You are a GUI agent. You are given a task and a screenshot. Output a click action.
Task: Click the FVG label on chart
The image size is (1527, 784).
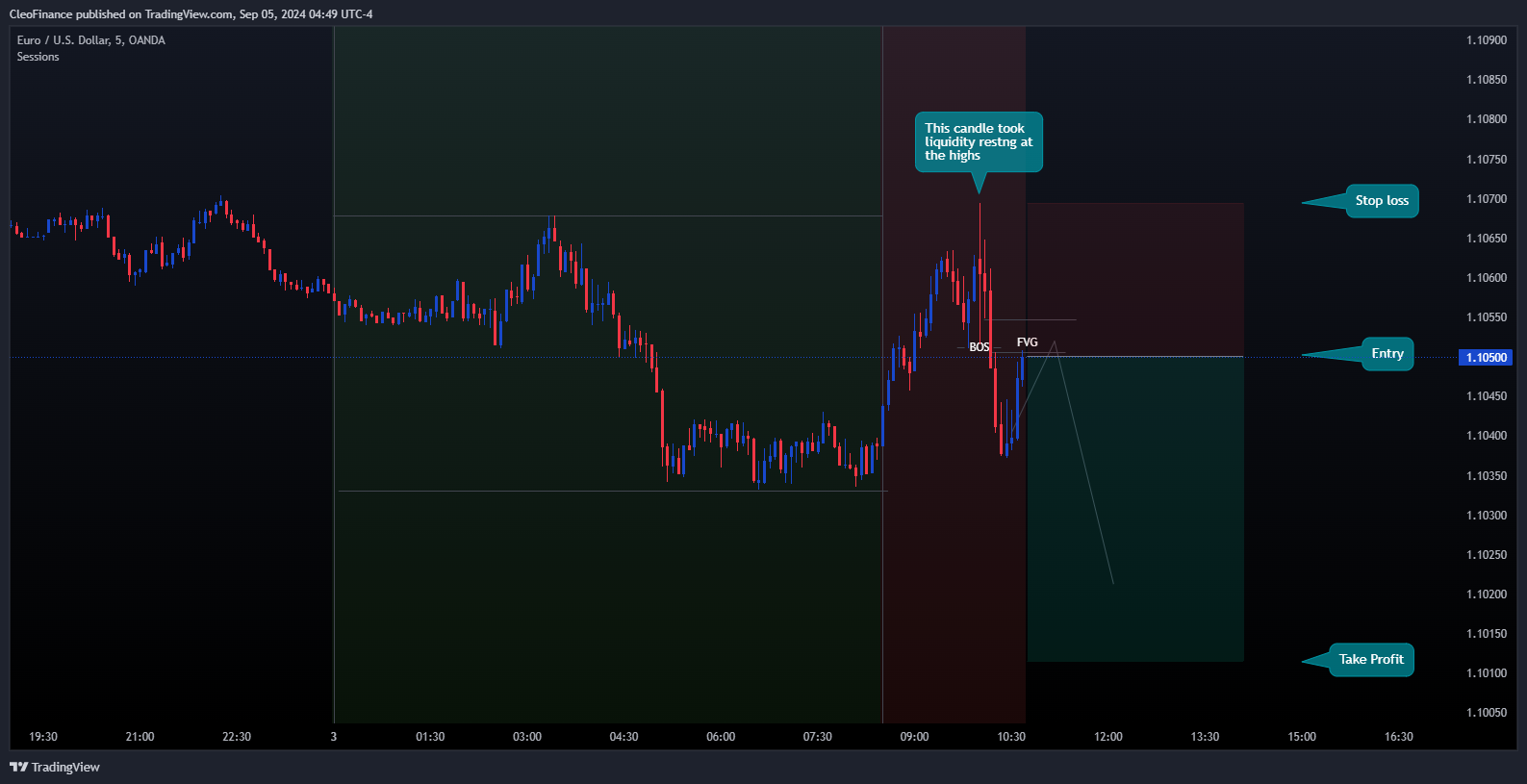click(x=1028, y=342)
